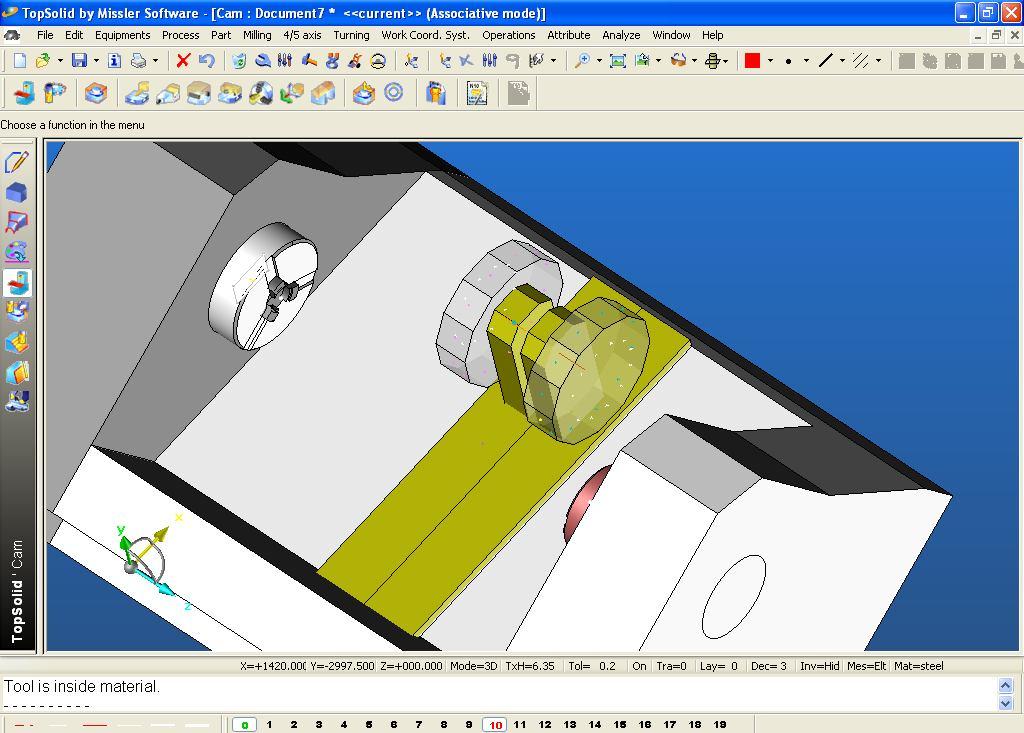This screenshot has height=733, width=1024.
Task: Click the green and red arrows with box icon
Action: pyautogui.click(x=292, y=93)
